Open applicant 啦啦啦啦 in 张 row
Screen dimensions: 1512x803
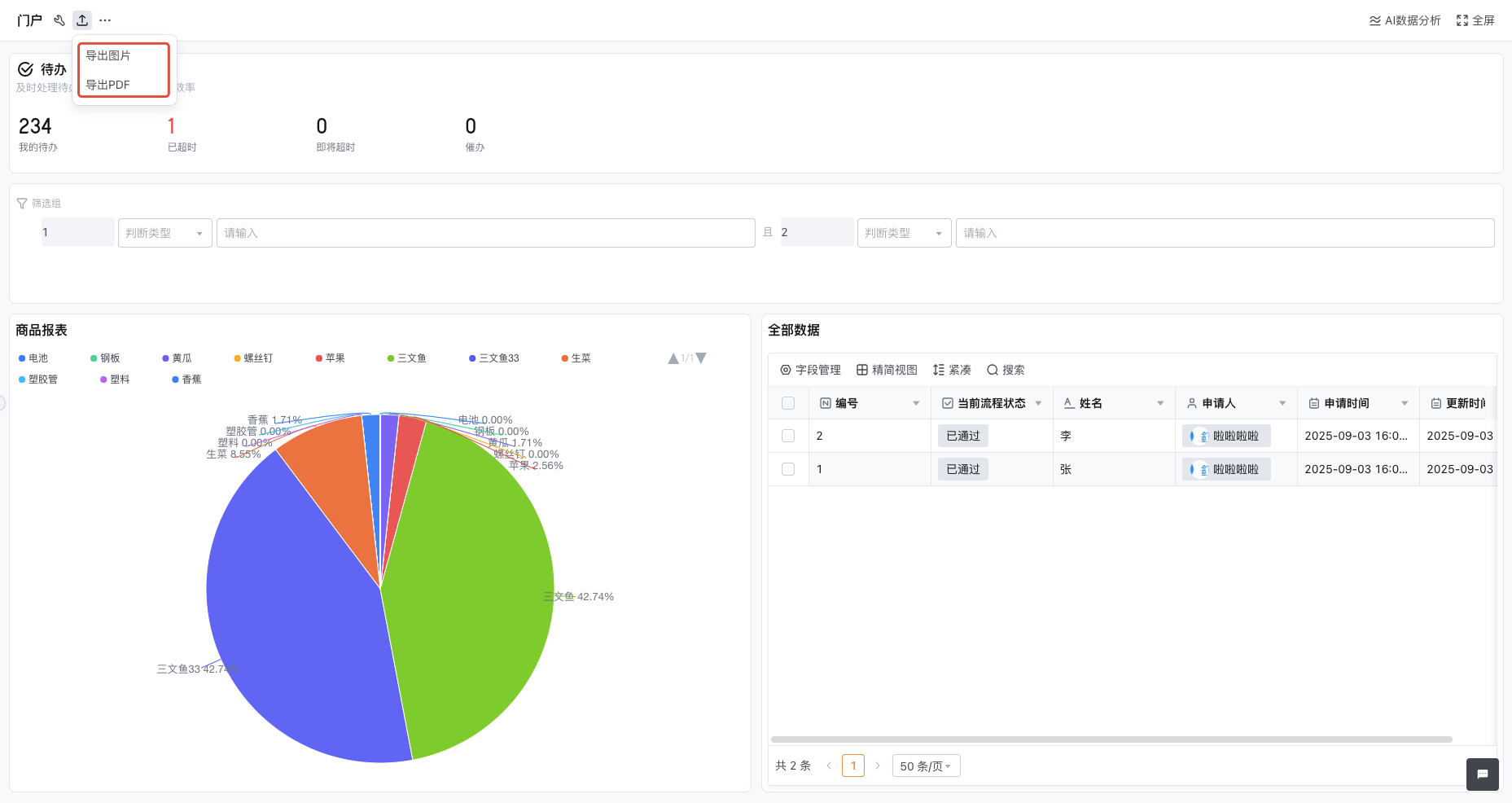pyautogui.click(x=1226, y=469)
